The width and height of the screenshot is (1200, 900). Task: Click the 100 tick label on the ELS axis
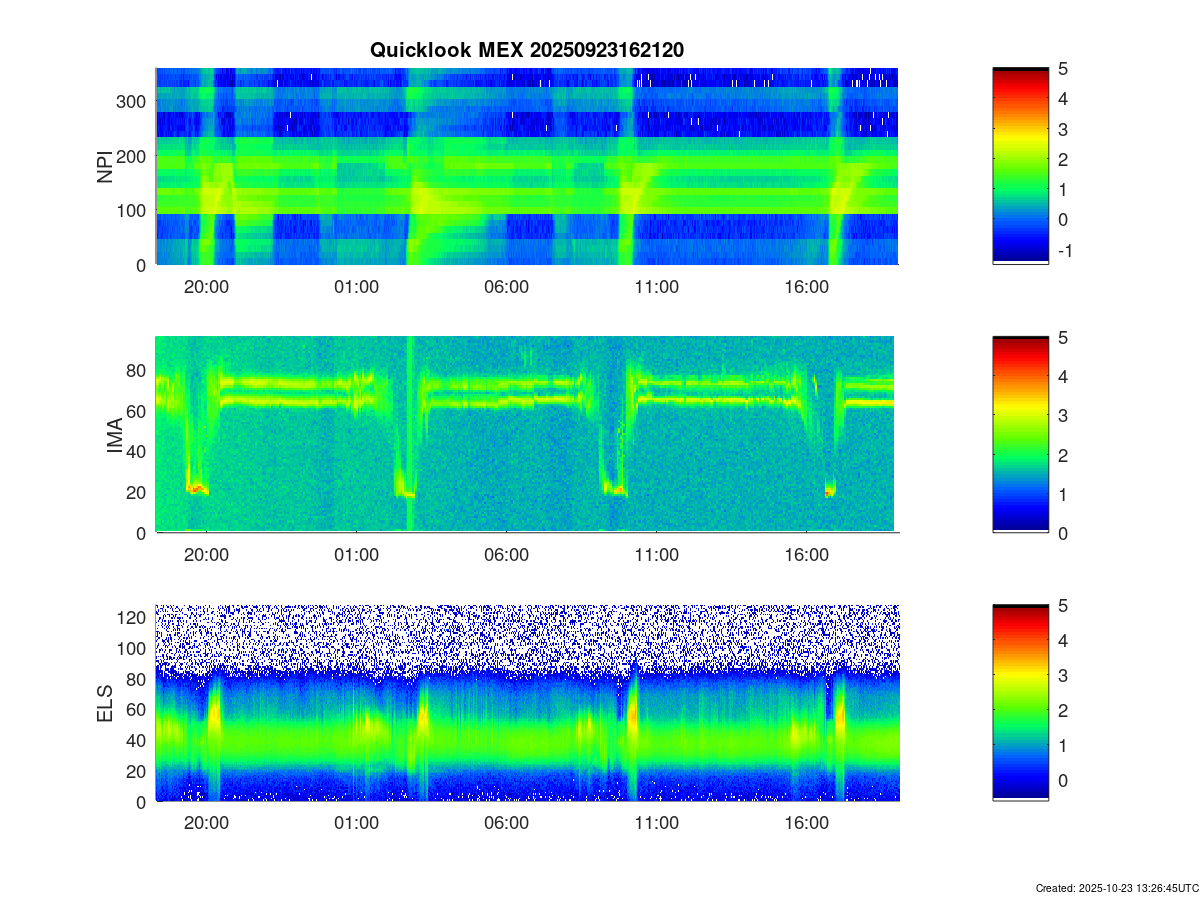pos(133,648)
